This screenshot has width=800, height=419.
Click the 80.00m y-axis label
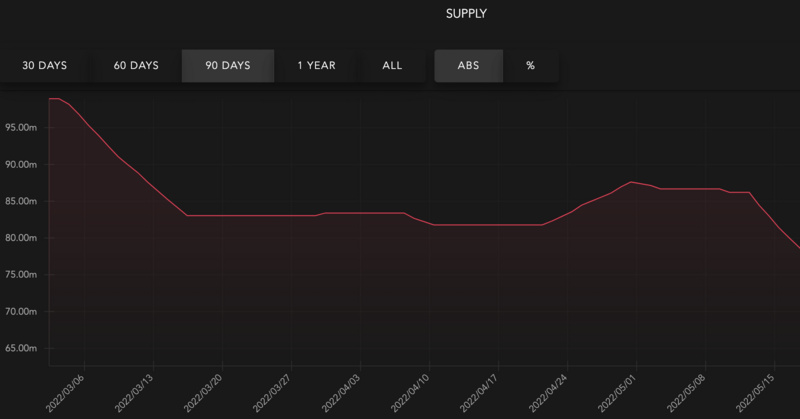21,238
